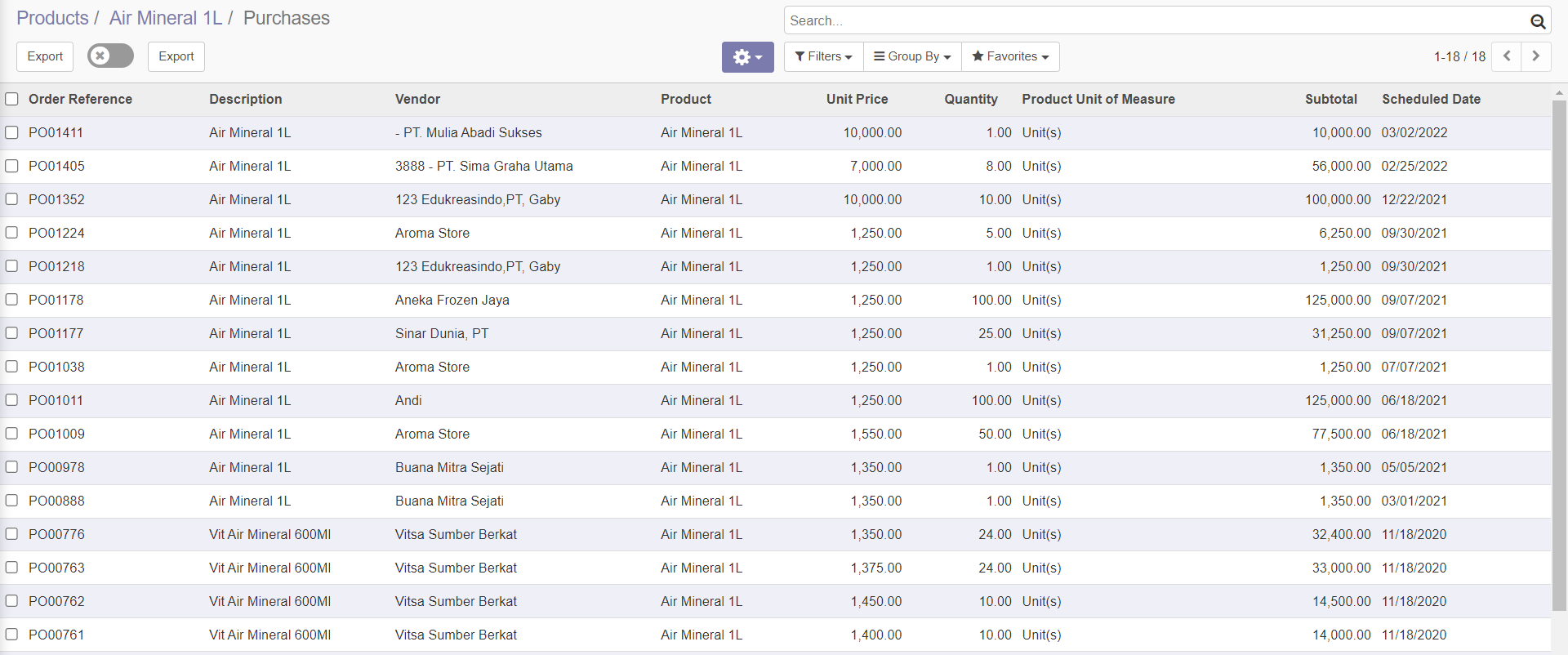The width and height of the screenshot is (1568, 655).
Task: Open order PO01011 row
Action: (x=776, y=400)
